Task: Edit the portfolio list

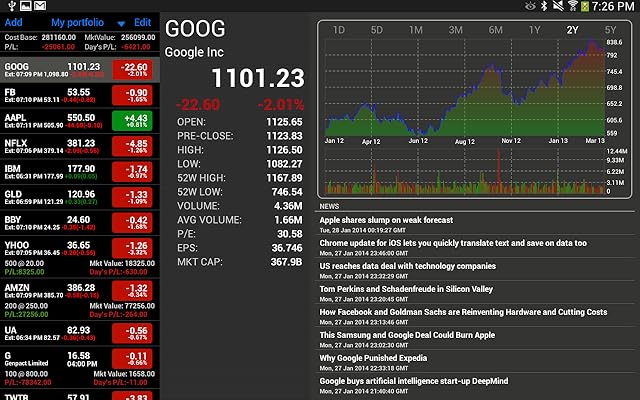Action: pyautogui.click(x=142, y=22)
